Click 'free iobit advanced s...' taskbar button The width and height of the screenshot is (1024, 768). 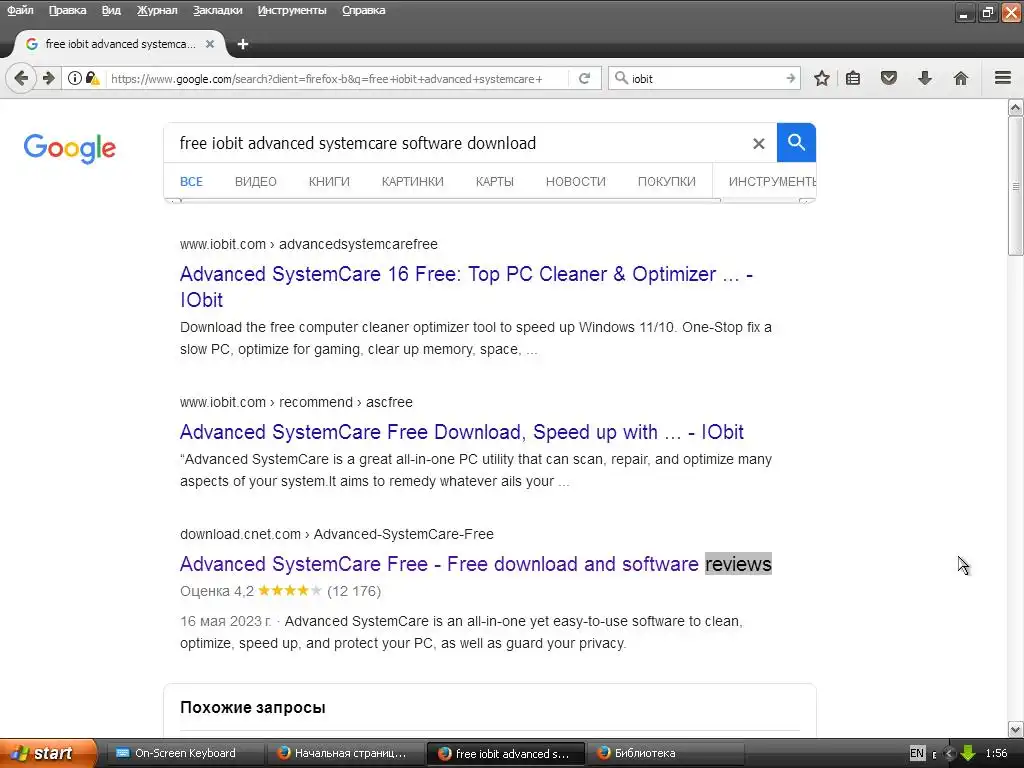[x=506, y=753]
